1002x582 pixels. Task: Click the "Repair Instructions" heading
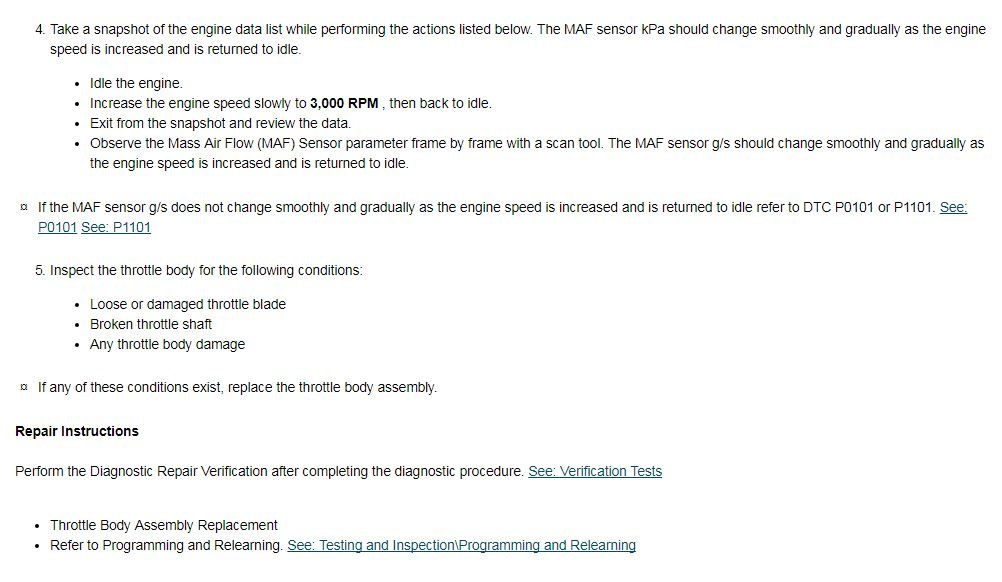(77, 431)
